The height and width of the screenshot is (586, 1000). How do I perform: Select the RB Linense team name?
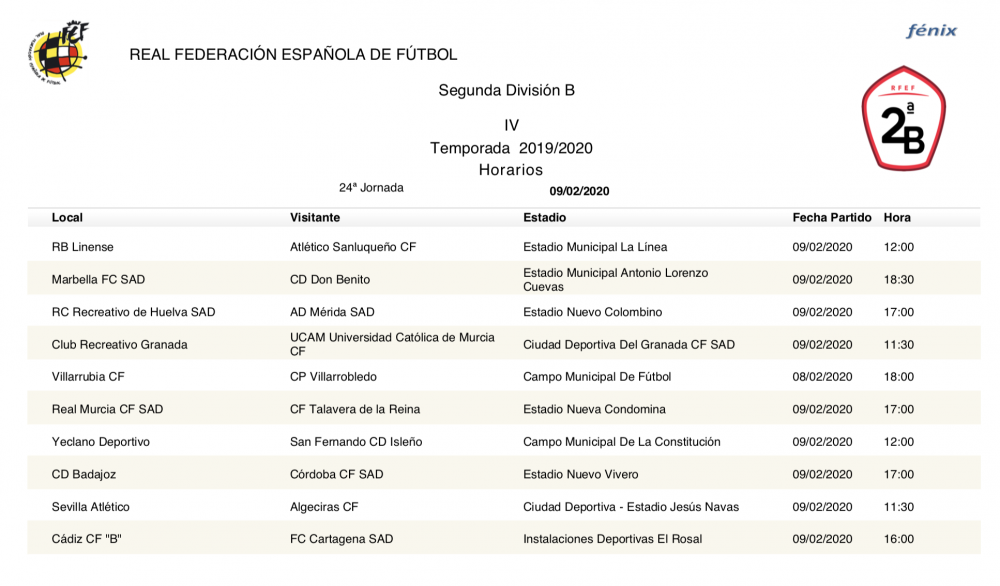pos(83,247)
